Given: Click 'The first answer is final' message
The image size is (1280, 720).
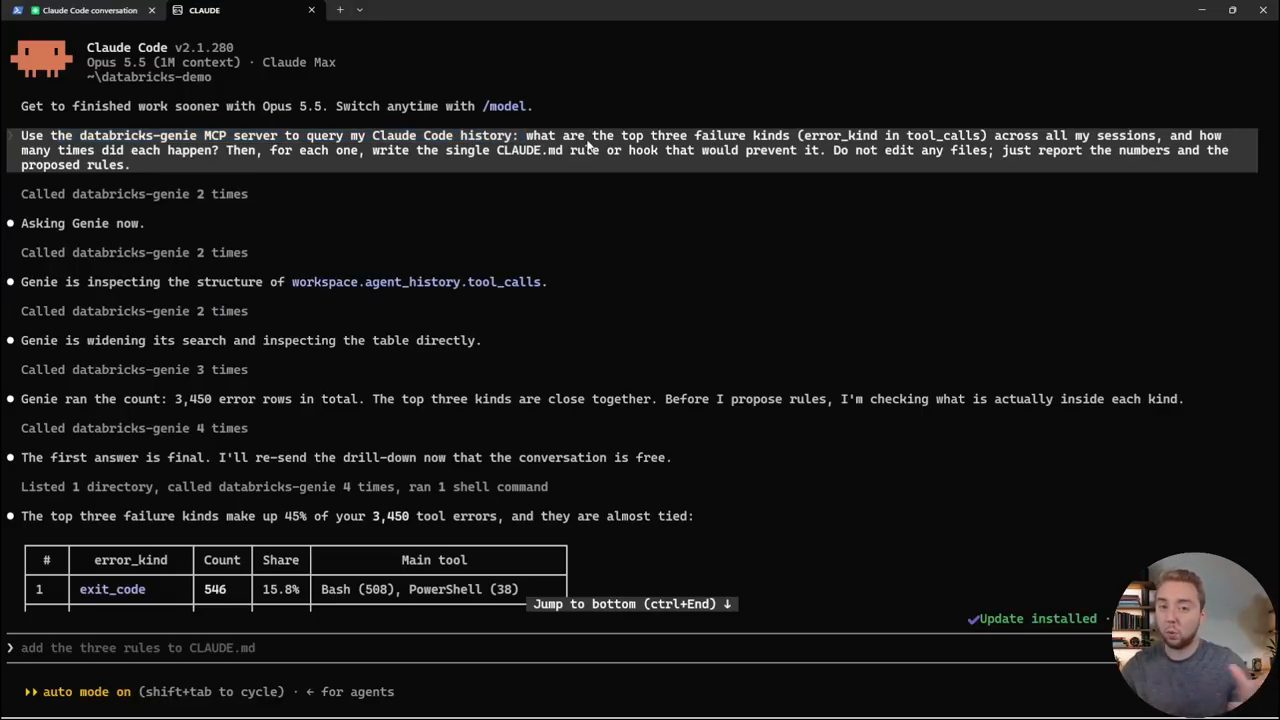Looking at the screenshot, I should (346, 458).
